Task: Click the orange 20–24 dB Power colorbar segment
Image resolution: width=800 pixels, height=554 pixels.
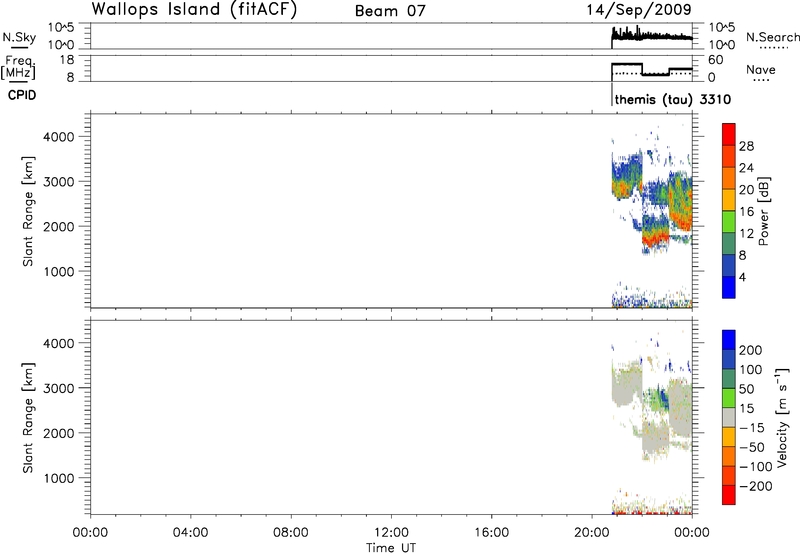Action: tap(729, 178)
